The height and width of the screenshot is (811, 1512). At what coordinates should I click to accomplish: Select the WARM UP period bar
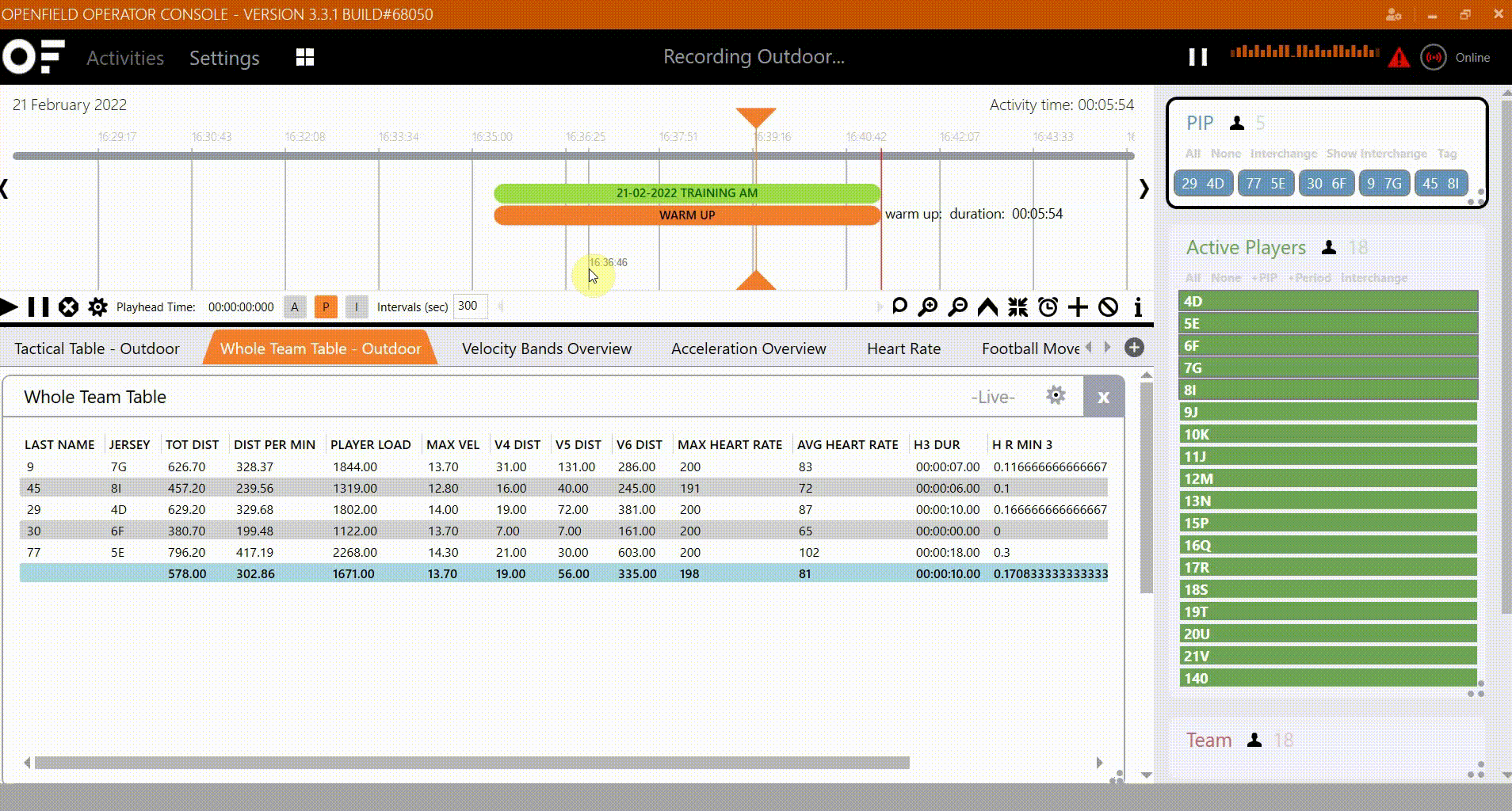click(687, 215)
